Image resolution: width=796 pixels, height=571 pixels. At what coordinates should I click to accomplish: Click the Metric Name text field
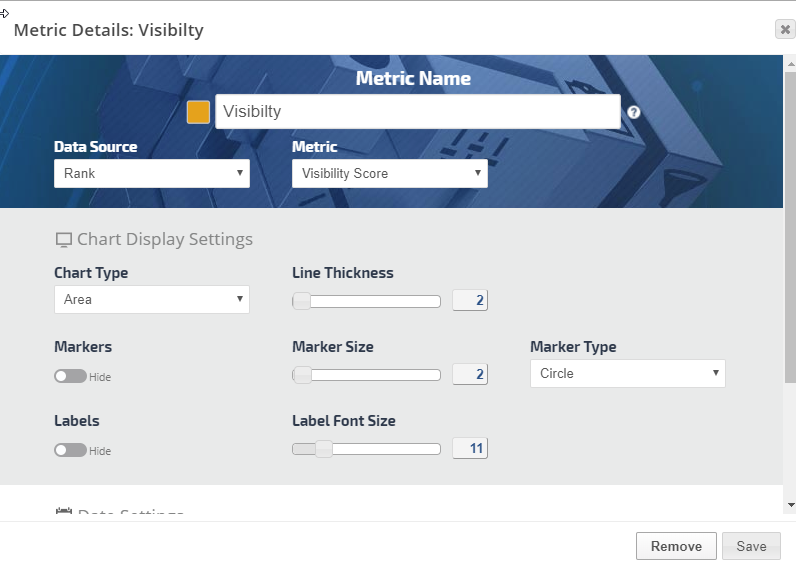point(417,112)
